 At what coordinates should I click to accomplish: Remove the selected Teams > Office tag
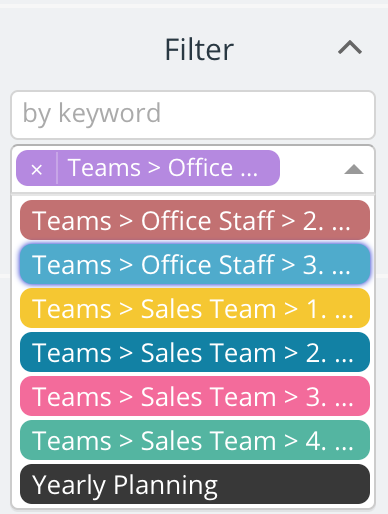pos(37,170)
